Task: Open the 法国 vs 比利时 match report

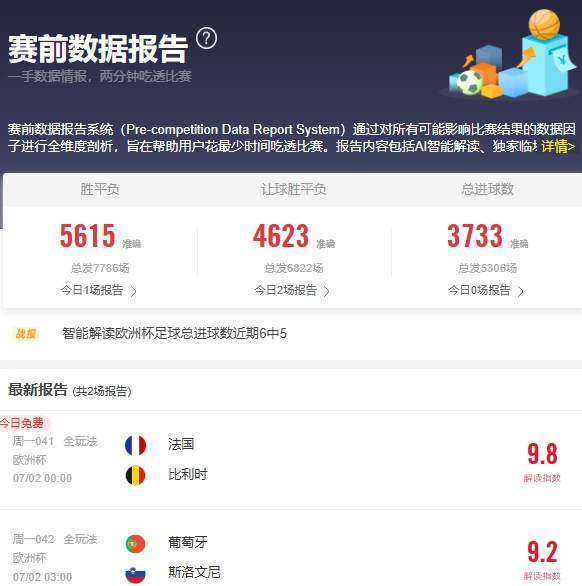Action: [x=291, y=460]
